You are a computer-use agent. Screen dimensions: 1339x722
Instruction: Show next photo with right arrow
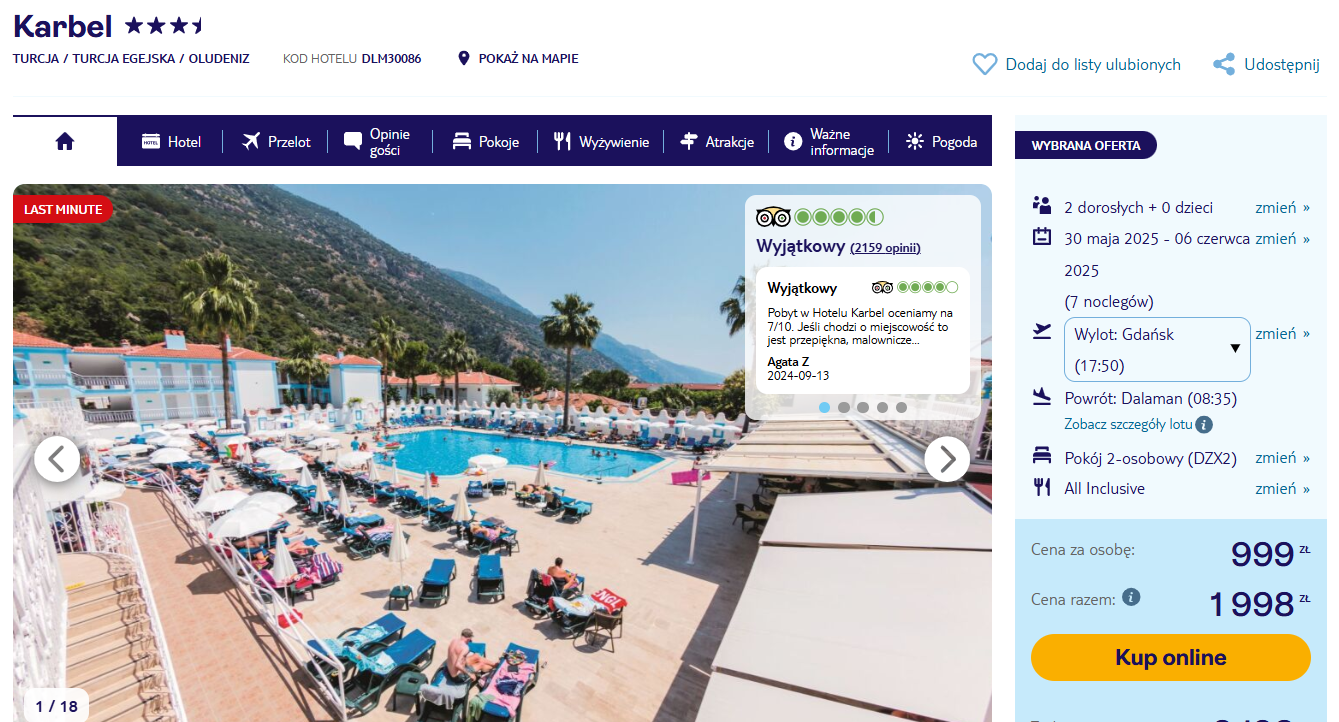coord(946,459)
